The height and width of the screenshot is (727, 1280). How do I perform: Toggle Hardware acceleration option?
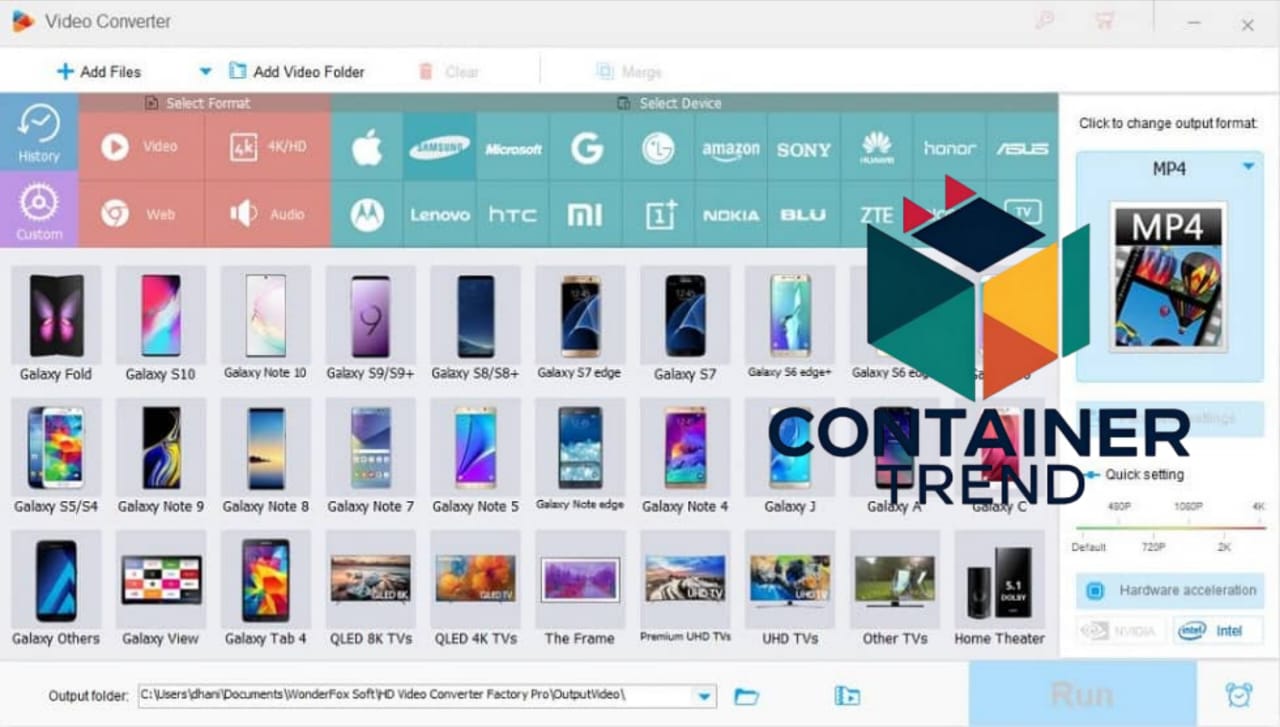pyautogui.click(x=1170, y=590)
